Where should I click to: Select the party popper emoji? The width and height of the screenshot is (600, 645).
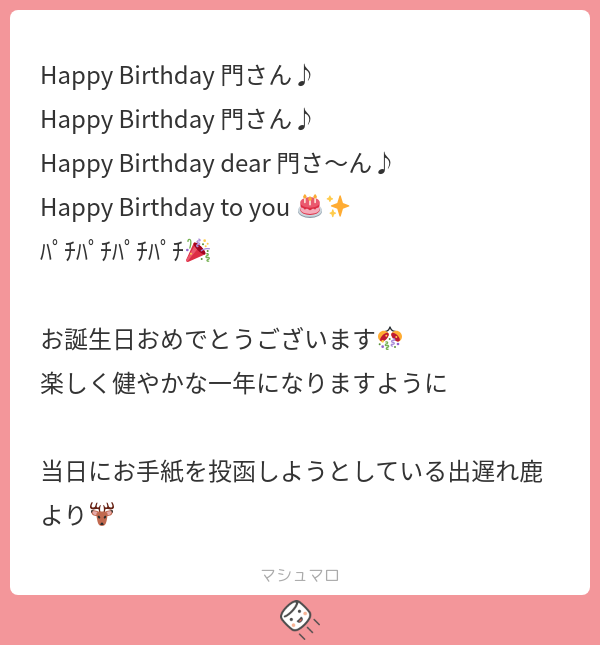198,251
